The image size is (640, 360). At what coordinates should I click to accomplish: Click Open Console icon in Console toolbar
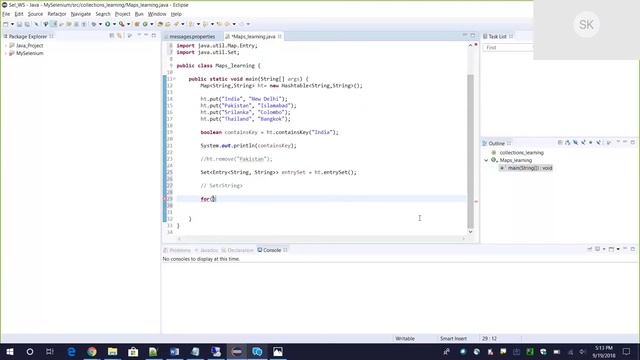[611, 249]
